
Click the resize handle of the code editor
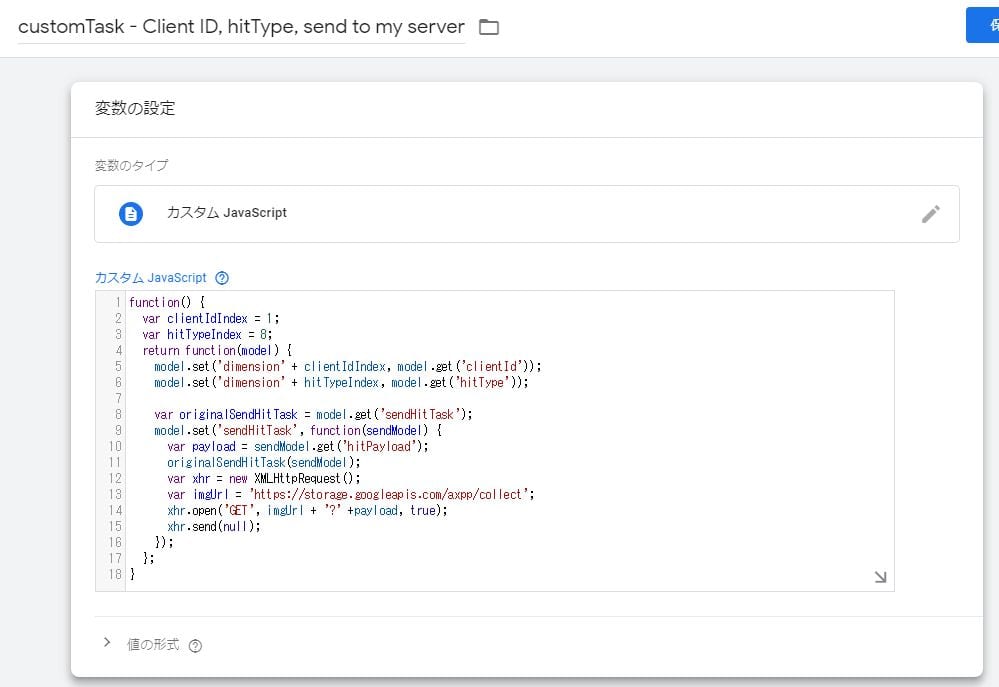click(880, 577)
